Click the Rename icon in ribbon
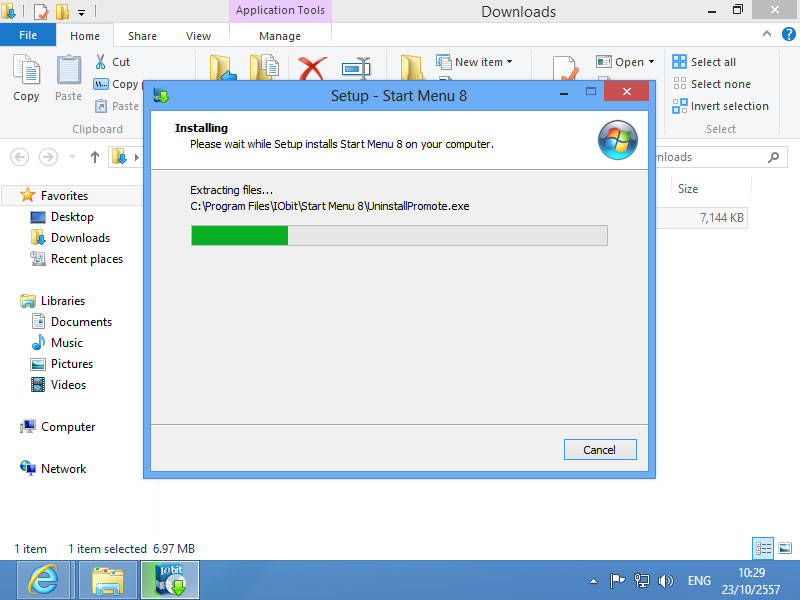 356,68
